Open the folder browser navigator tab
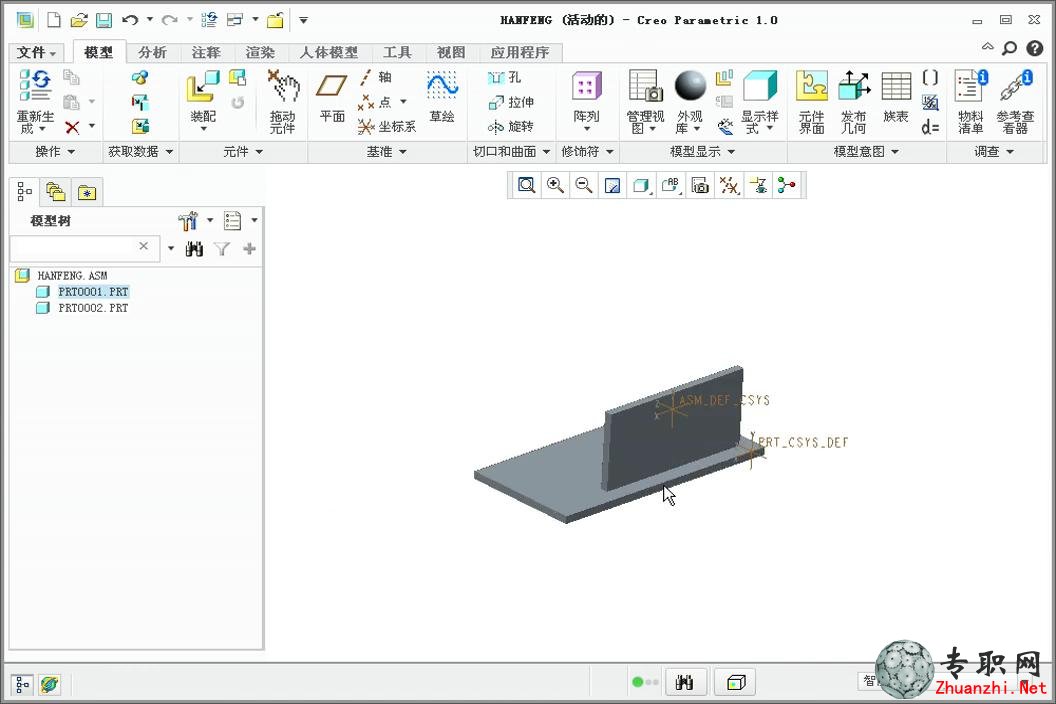 point(55,193)
